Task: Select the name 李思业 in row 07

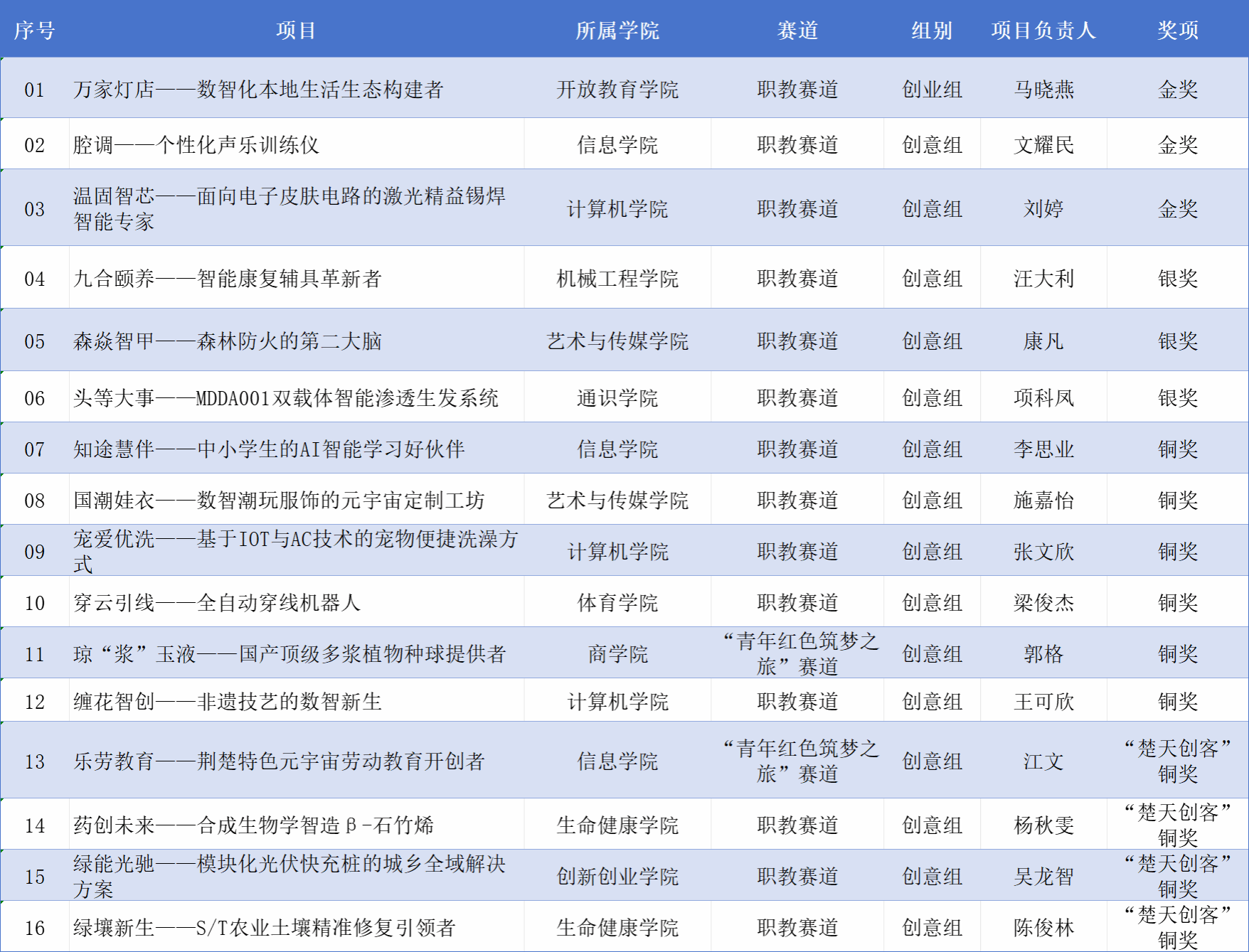Action: click(1043, 449)
